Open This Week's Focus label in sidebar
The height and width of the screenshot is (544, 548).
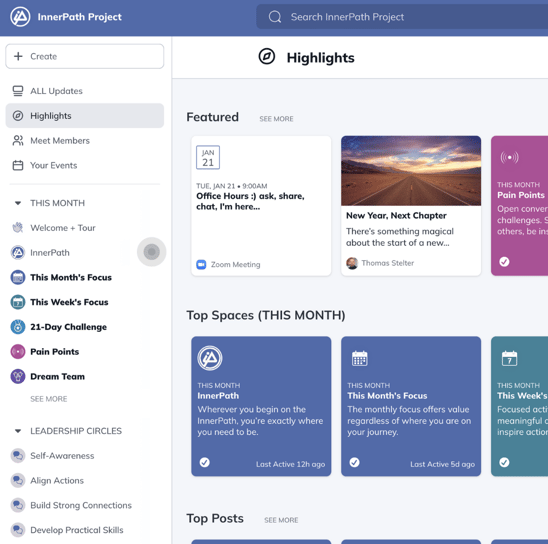[x=69, y=302]
